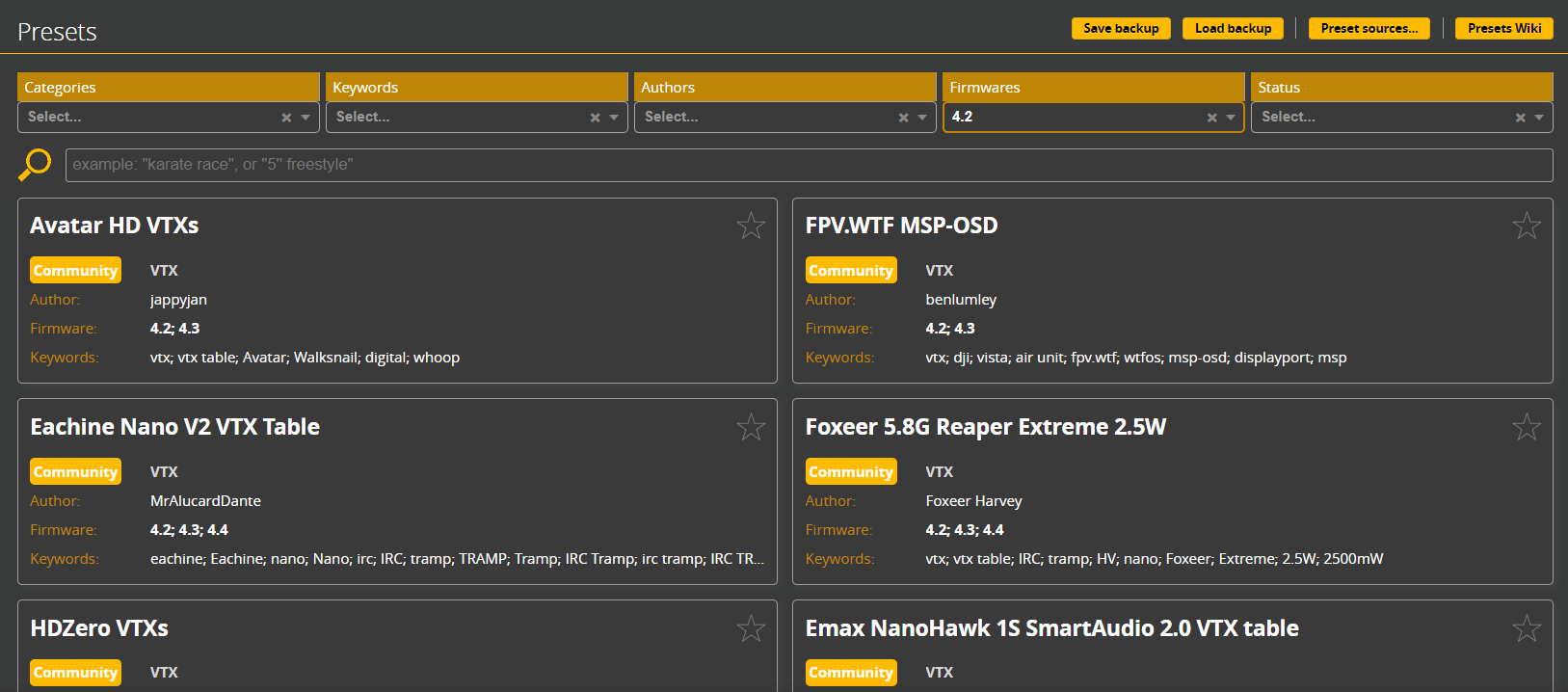The width and height of the screenshot is (1568, 692).
Task: Open the Status filter dropdown
Action: [x=1539, y=118]
